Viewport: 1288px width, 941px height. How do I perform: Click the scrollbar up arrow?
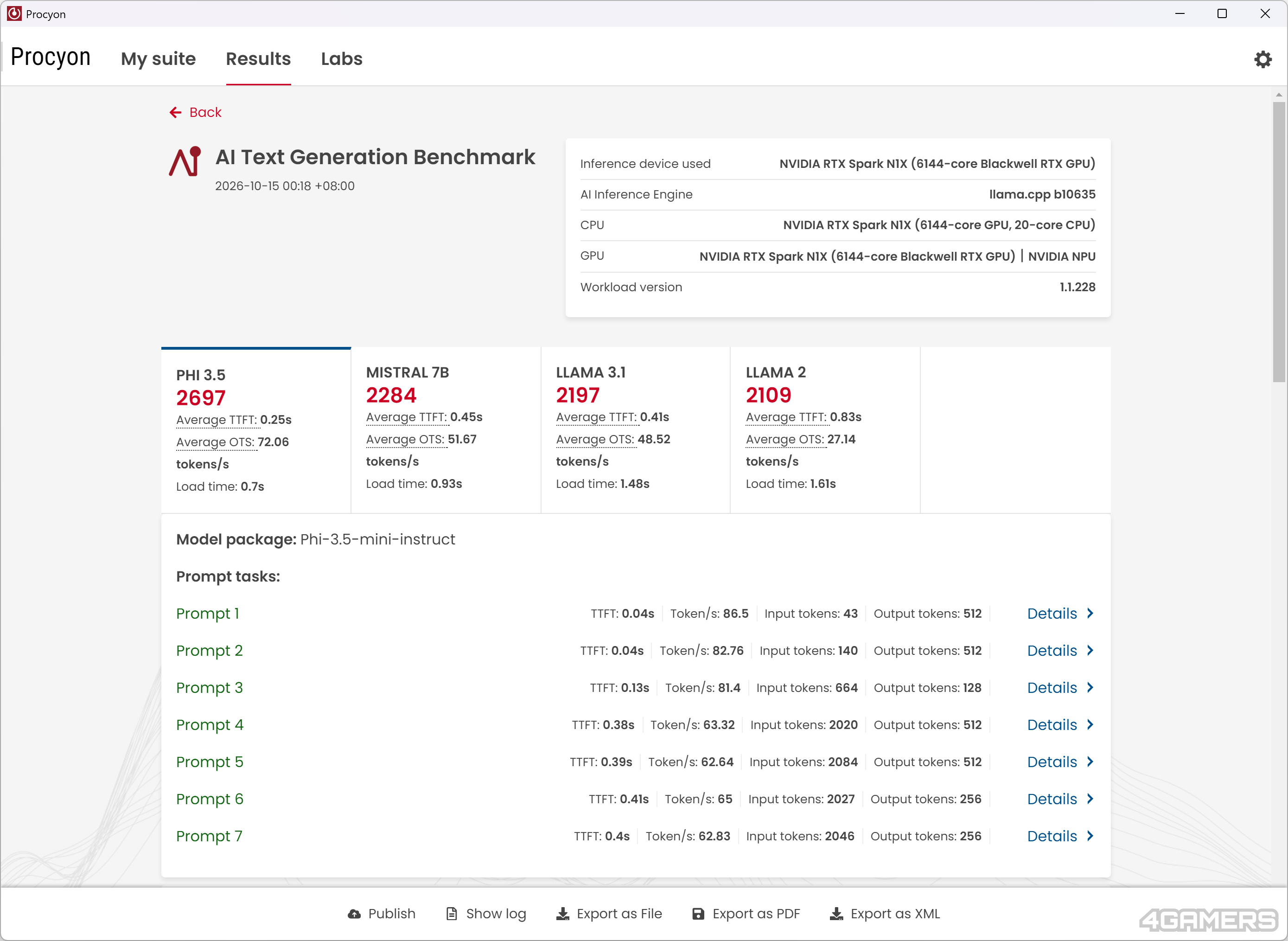tap(1279, 95)
